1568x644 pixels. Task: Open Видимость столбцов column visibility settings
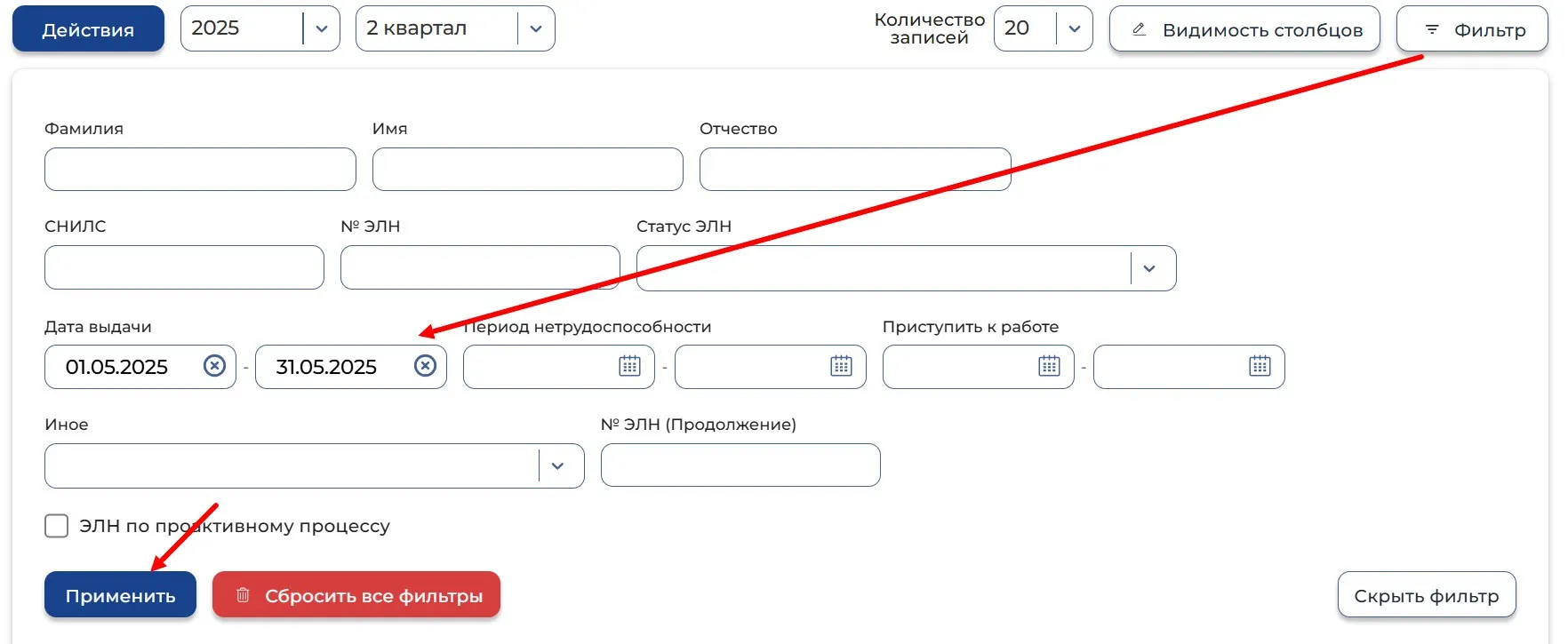pos(1244,29)
